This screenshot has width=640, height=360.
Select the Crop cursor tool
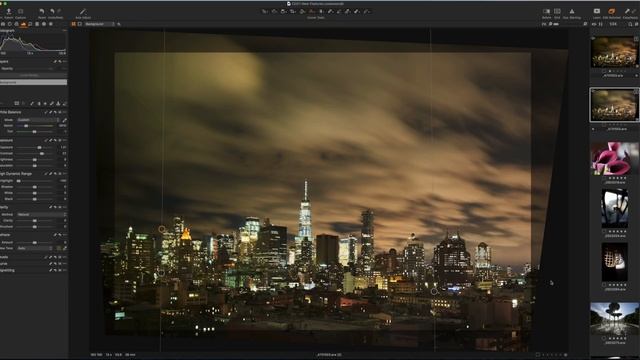(x=293, y=11)
